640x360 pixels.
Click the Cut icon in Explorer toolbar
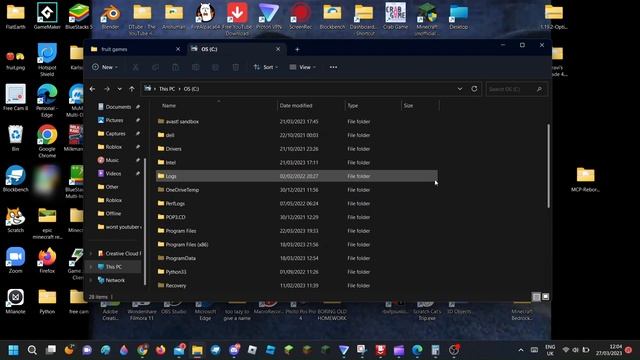(x=136, y=67)
